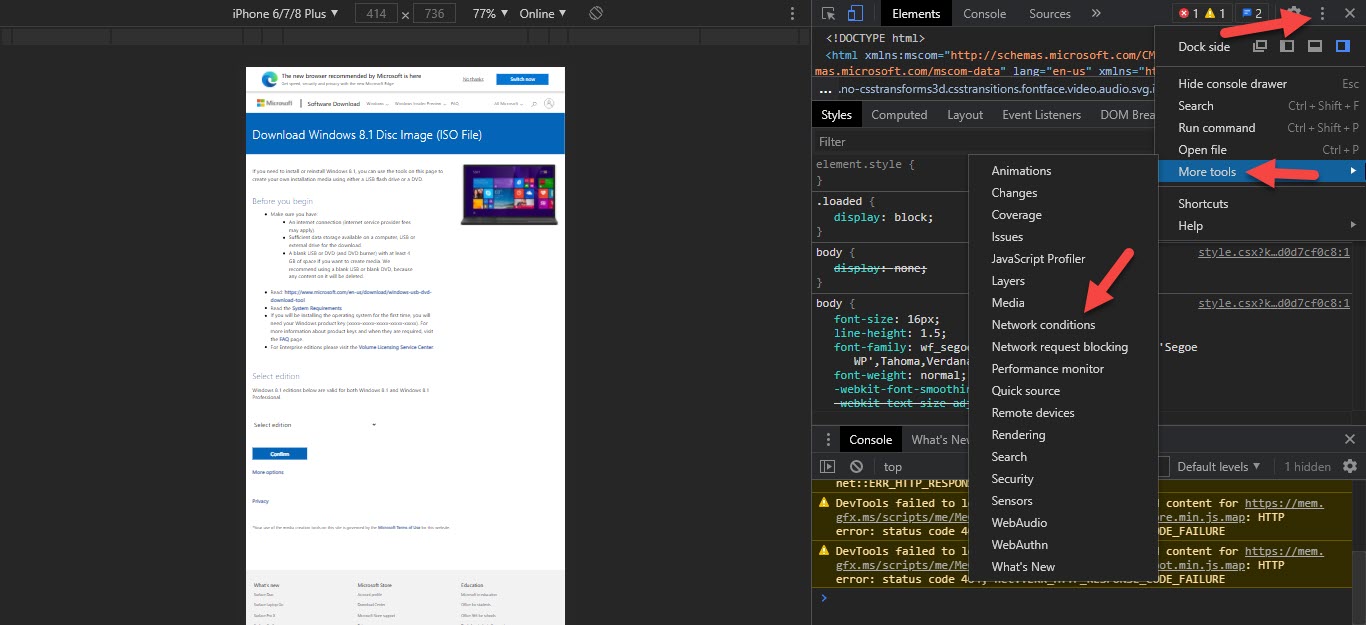Open console settings gear icon
The width and height of the screenshot is (1366, 625).
[x=1350, y=467]
